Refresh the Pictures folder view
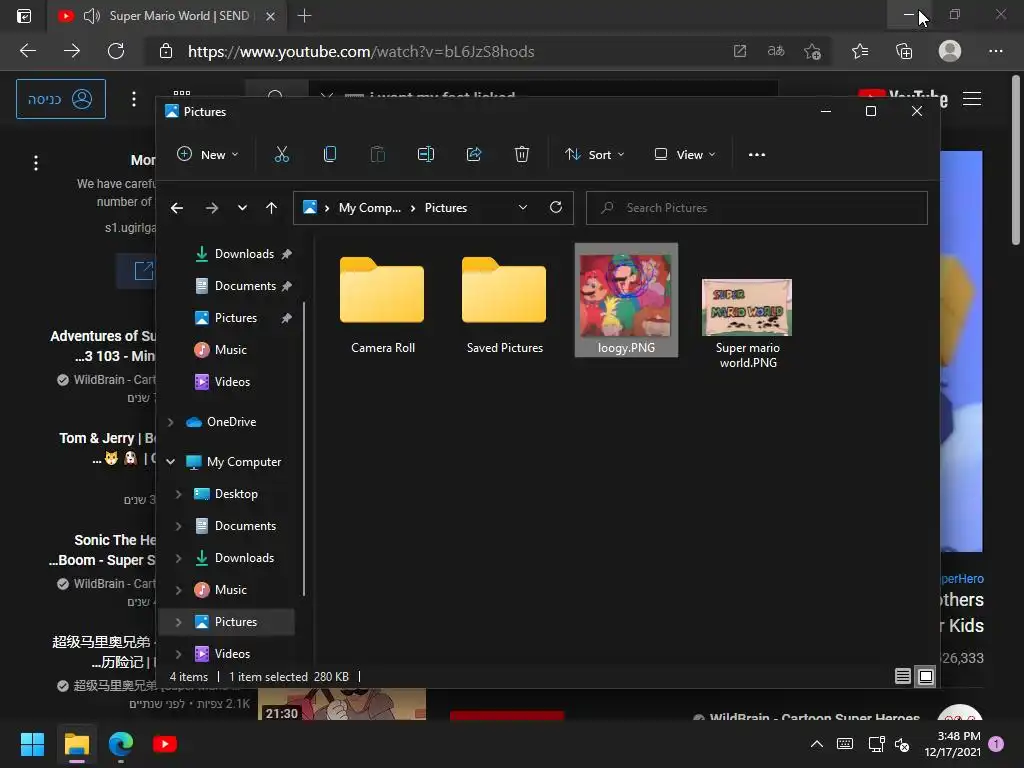 [556, 207]
